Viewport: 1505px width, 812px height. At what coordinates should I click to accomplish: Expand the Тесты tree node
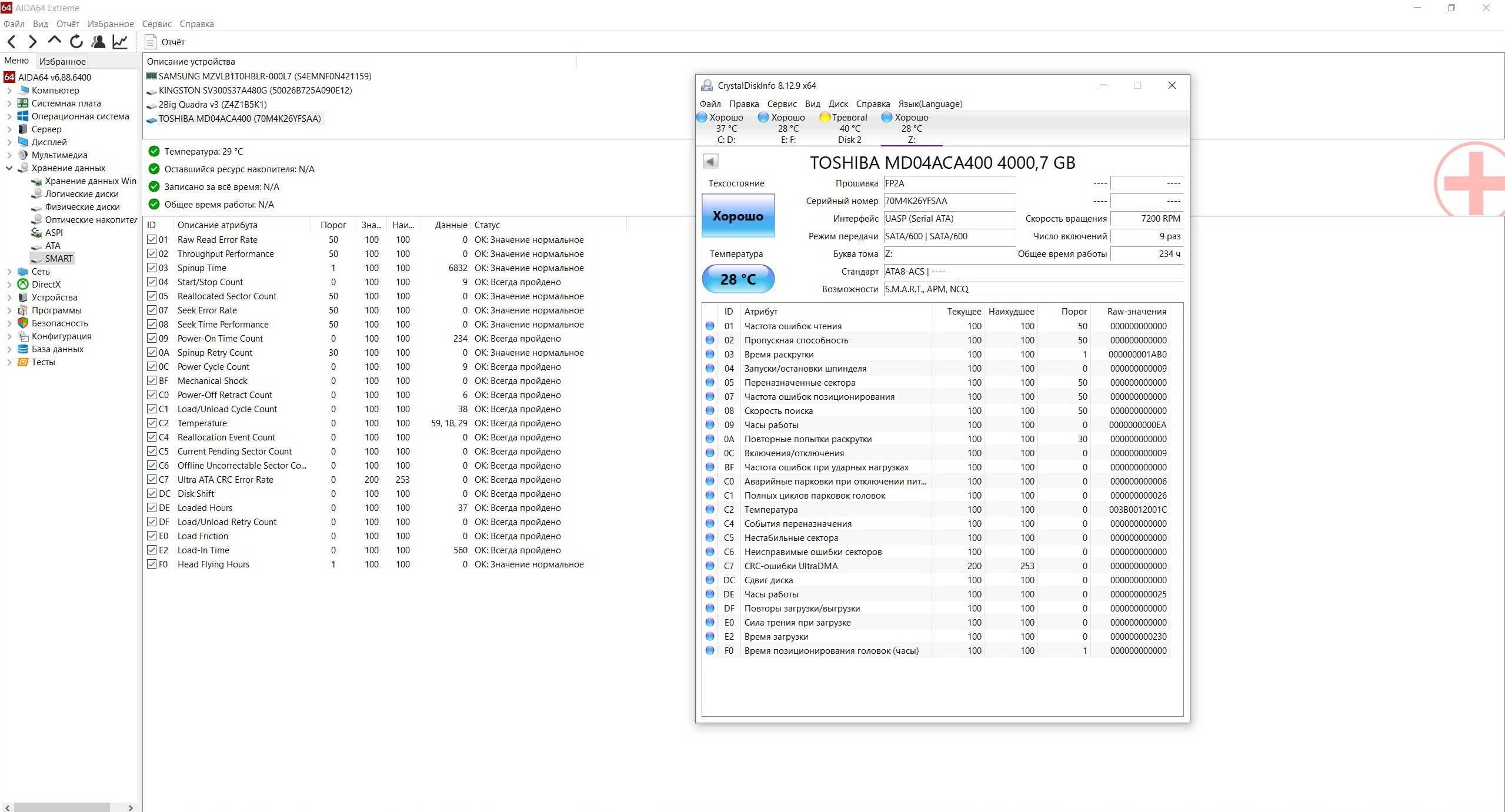click(x=9, y=362)
